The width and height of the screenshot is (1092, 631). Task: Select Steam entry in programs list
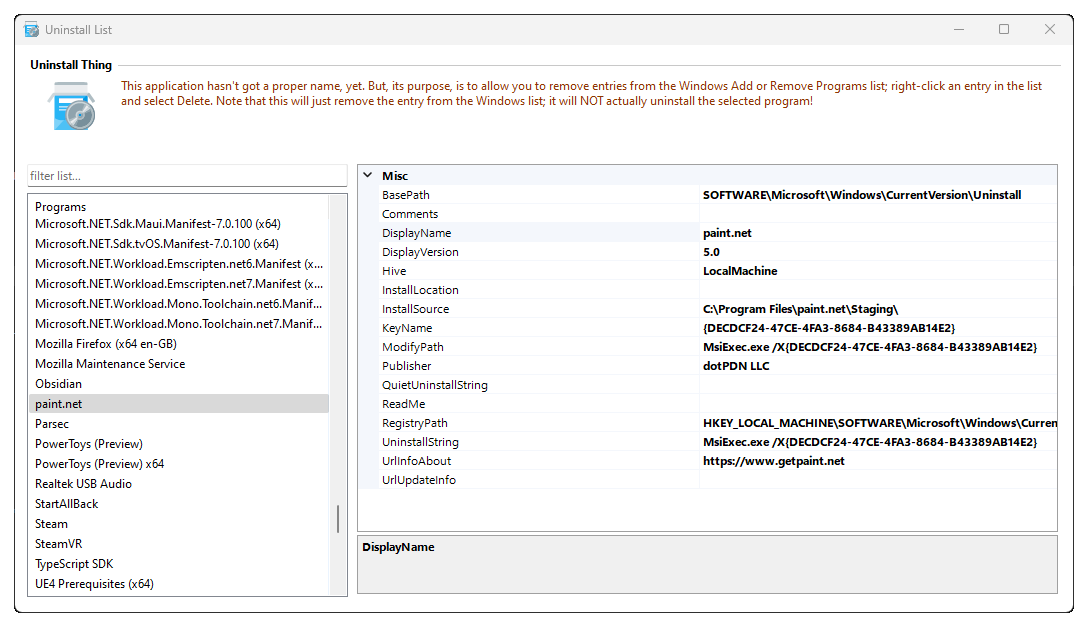click(52, 524)
